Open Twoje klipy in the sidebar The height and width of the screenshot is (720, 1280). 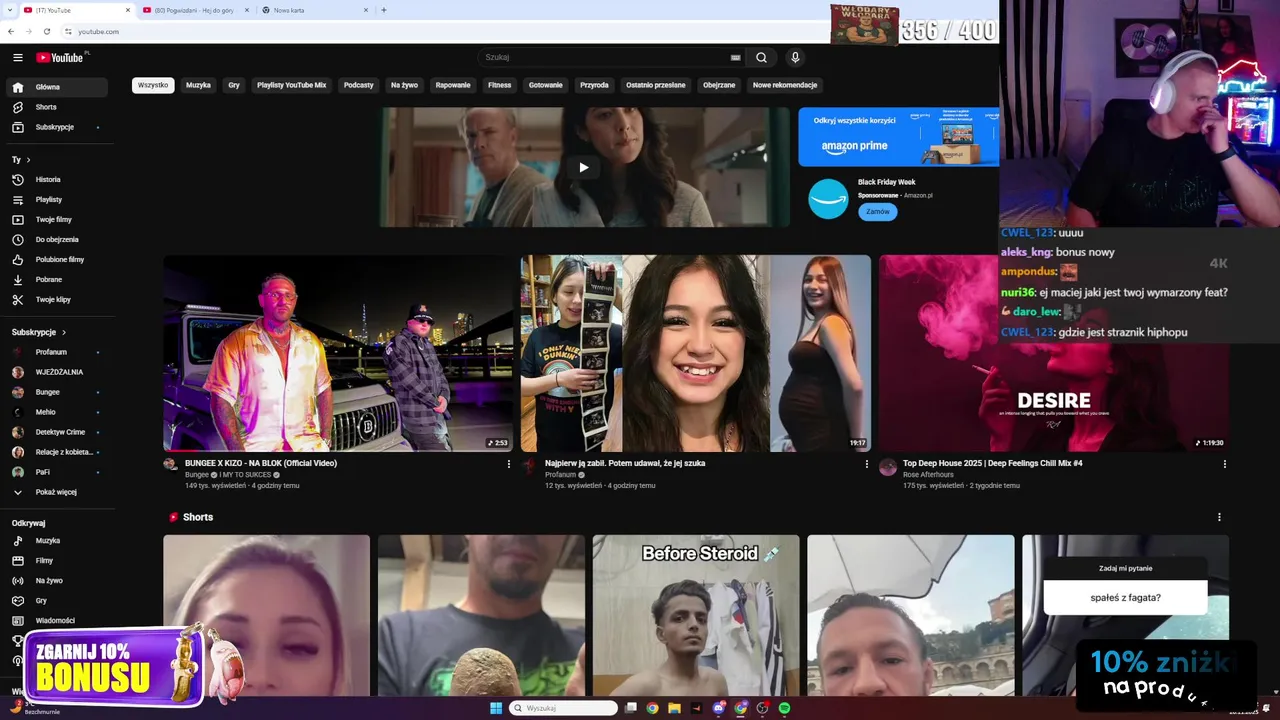click(x=58, y=300)
